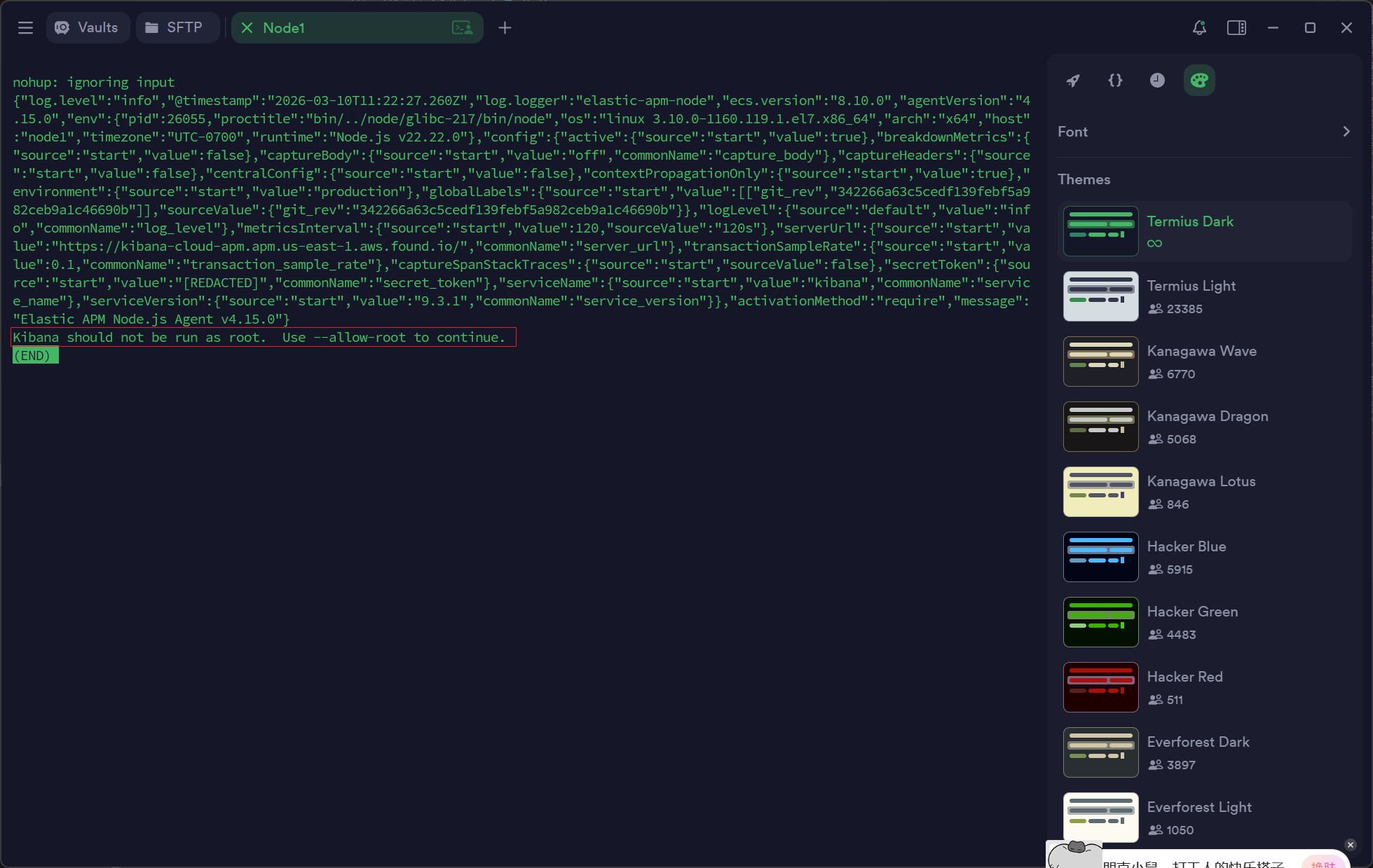The height and width of the screenshot is (868, 1373).
Task: Select the Termius Light theme
Action: point(1191,286)
